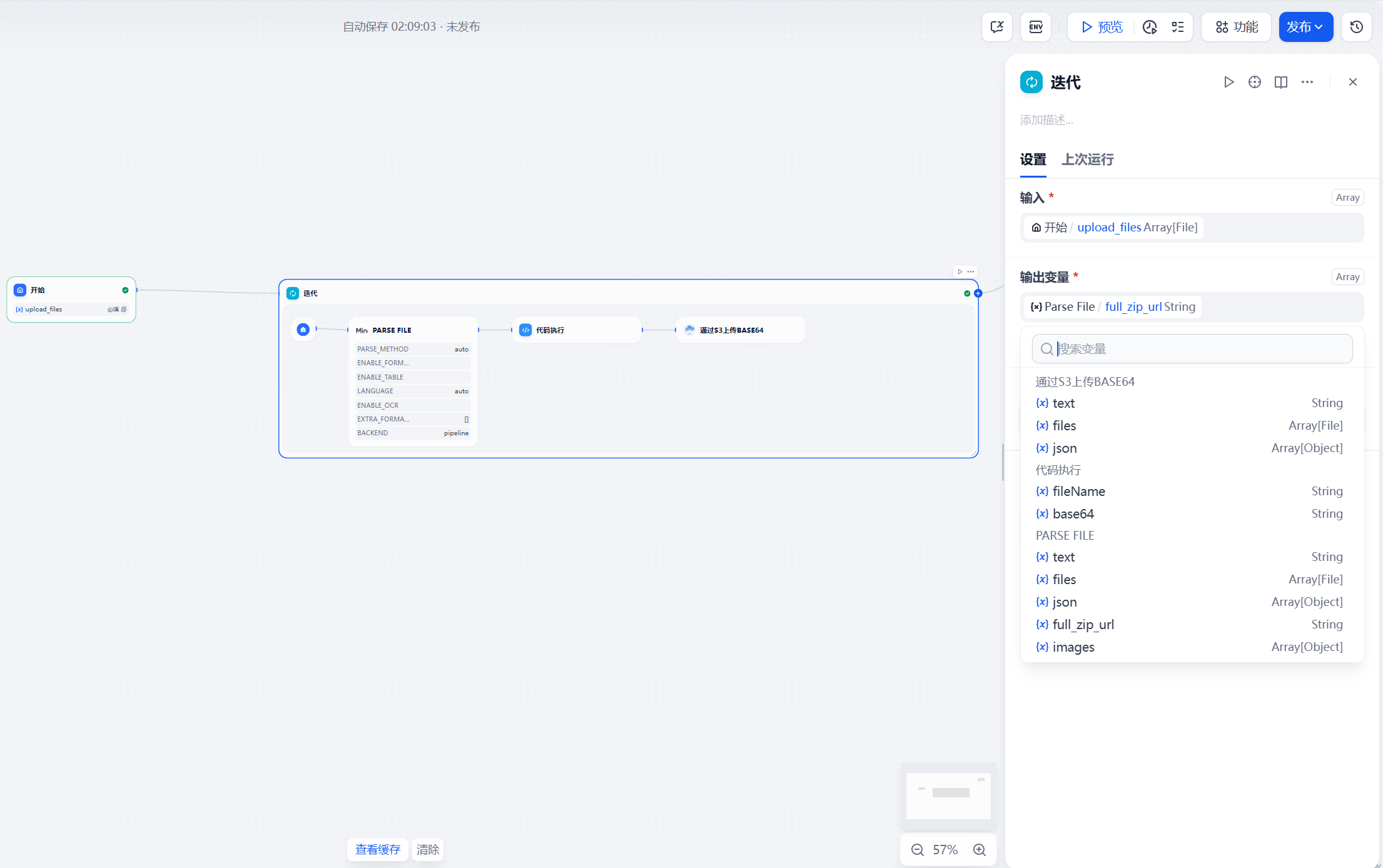The width and height of the screenshot is (1383, 868).
Task: Choose base64 variable under 代码执行
Action: point(1073,513)
